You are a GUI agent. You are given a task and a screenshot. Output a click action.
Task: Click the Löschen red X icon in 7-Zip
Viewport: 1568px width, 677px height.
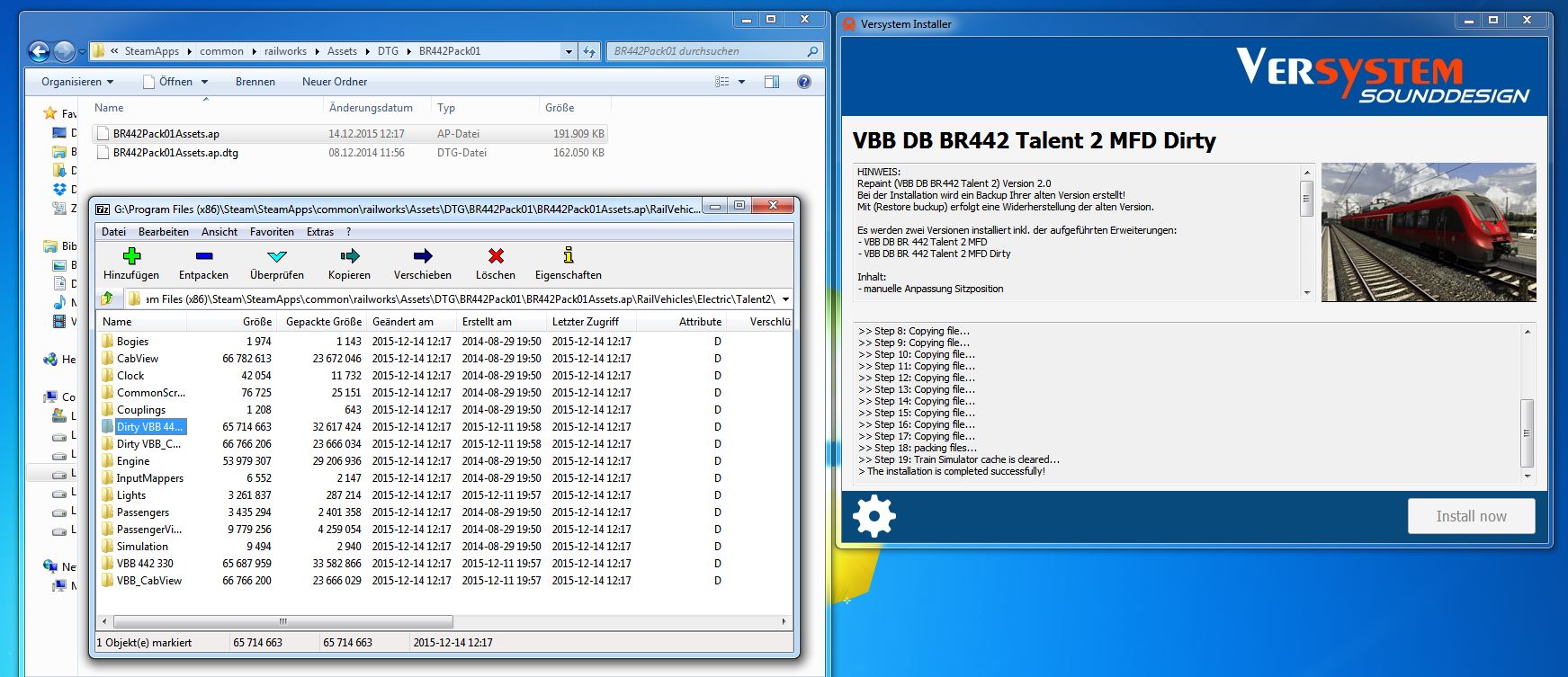pos(496,256)
